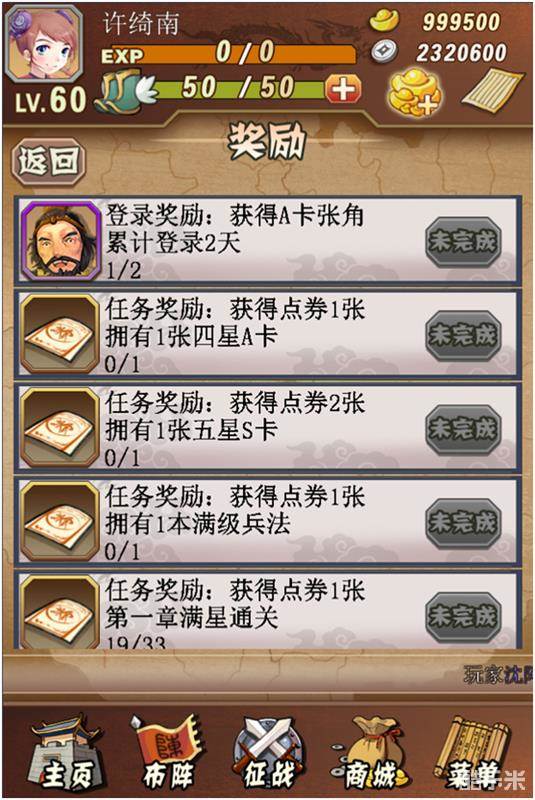Click 未完成 for max-level 兵法 task
The width and height of the screenshot is (535, 800).
[463, 522]
